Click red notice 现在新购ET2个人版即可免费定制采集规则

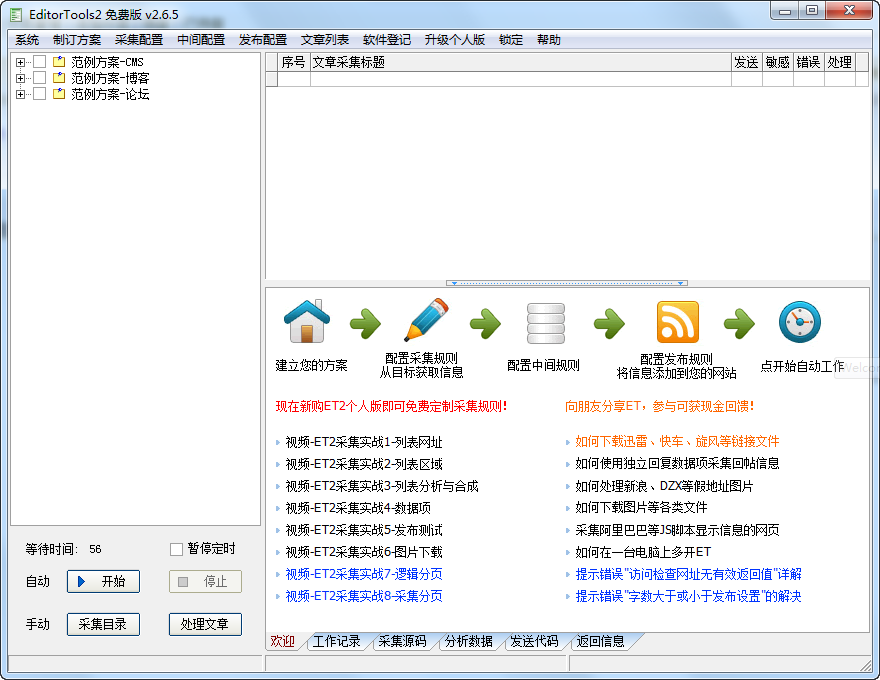[391, 406]
